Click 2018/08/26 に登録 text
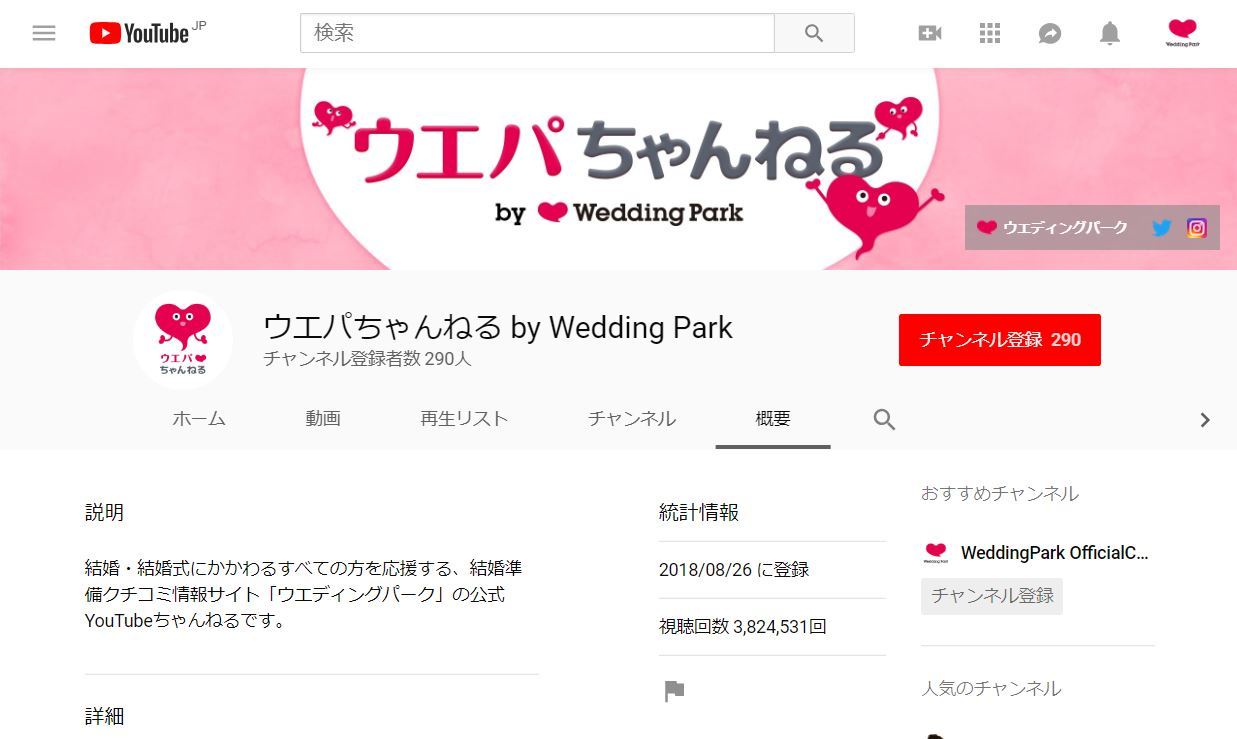 (x=734, y=570)
